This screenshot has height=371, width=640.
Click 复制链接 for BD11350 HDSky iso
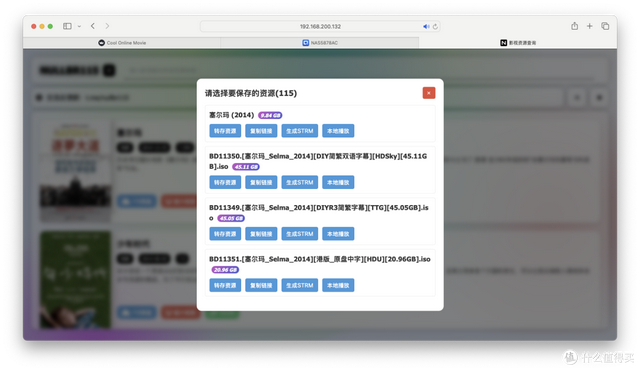click(261, 182)
